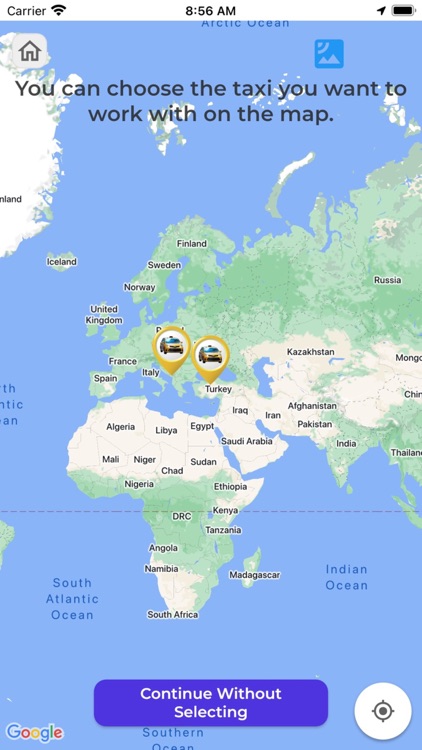The image size is (422, 750).
Task: Click the Saudi Arabia map label
Action: [246, 441]
